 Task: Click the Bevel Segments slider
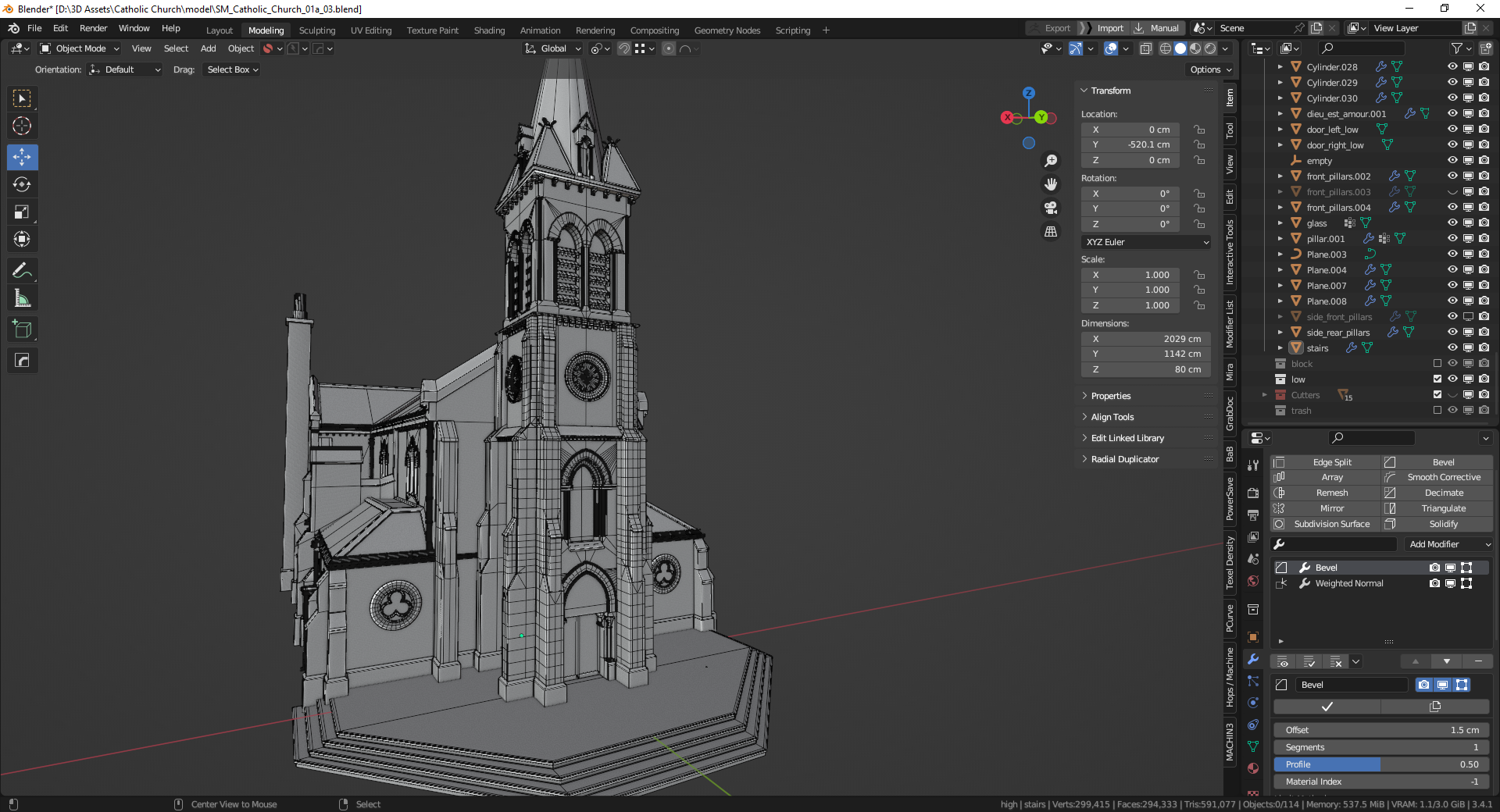point(1381,747)
